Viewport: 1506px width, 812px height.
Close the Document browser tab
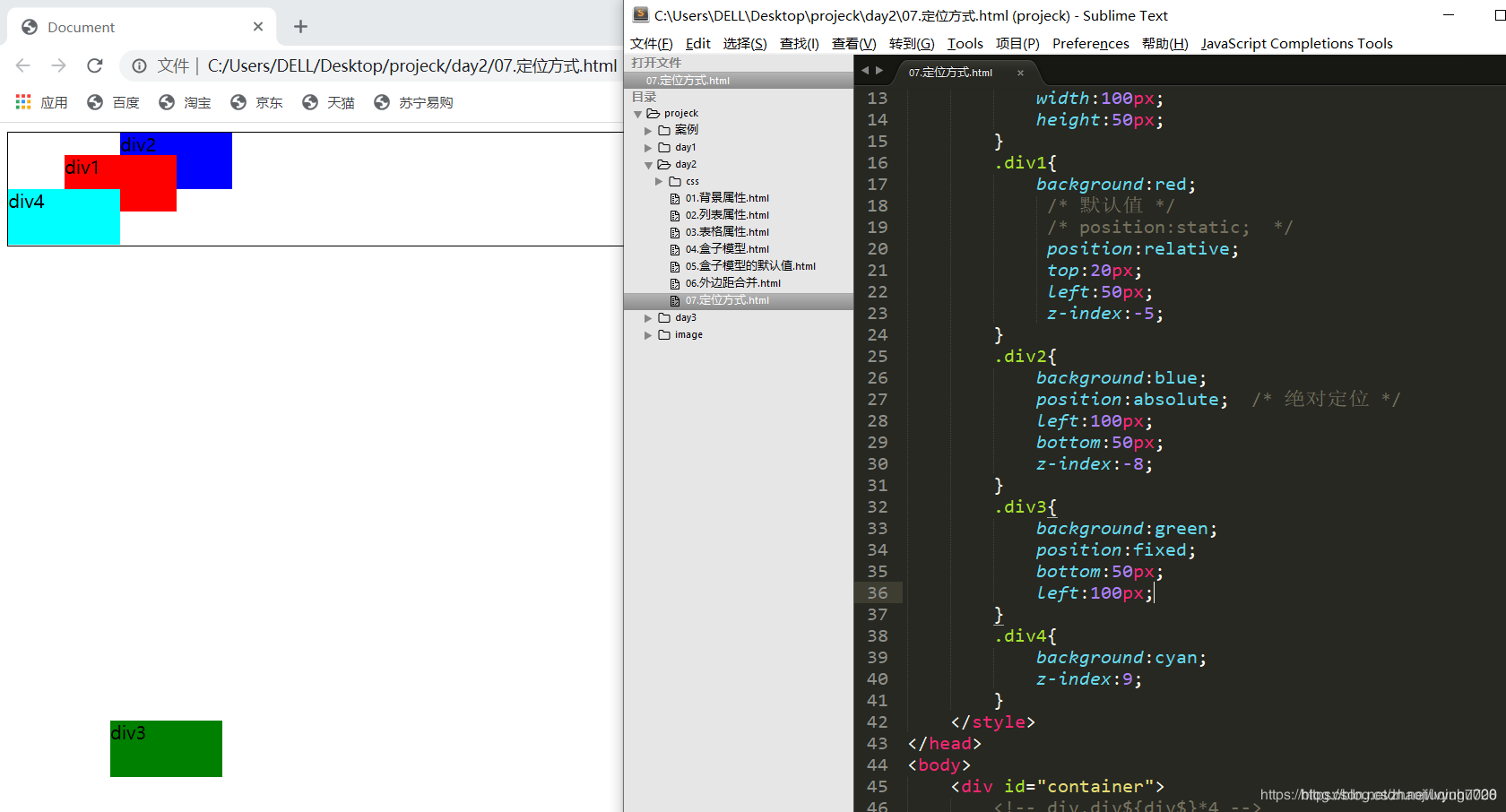[x=258, y=27]
